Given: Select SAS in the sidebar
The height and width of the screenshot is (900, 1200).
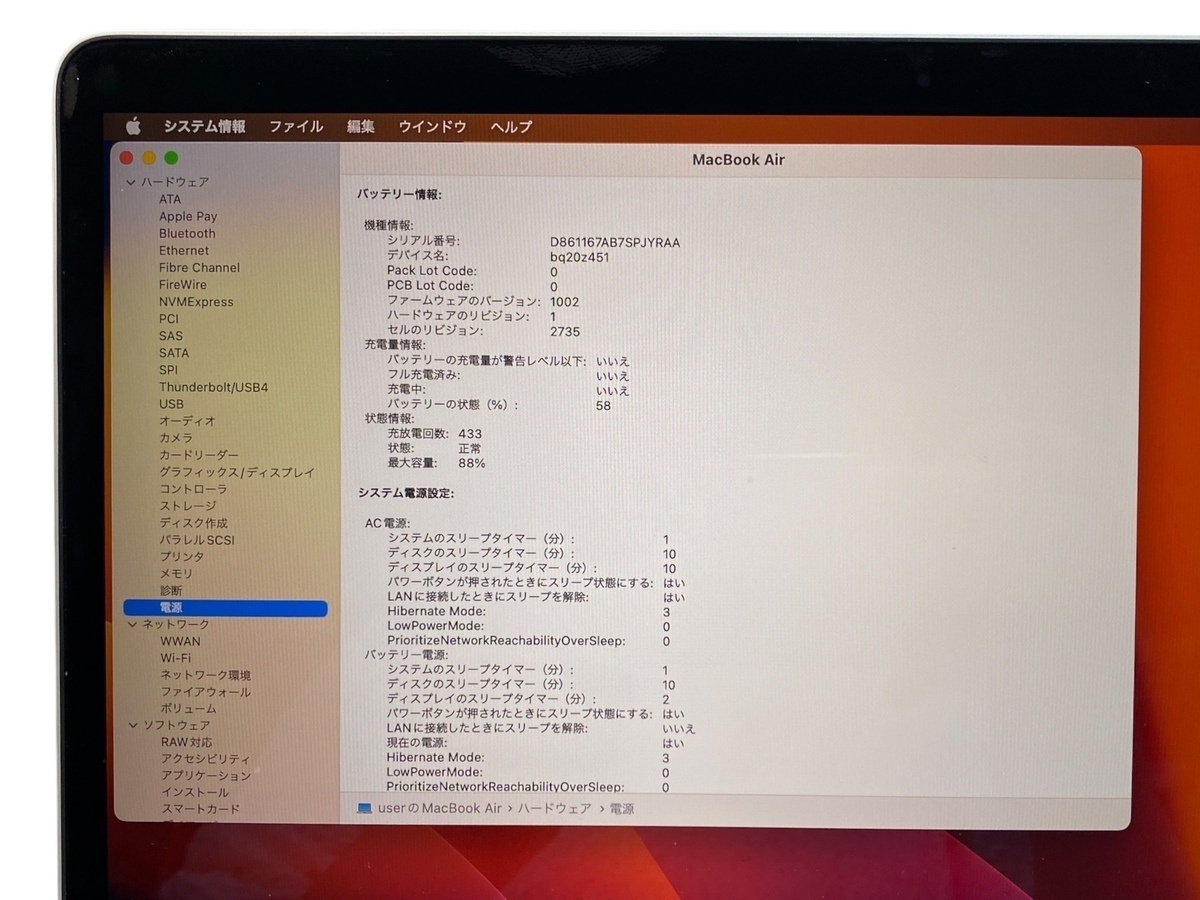Looking at the screenshot, I should coord(171,335).
